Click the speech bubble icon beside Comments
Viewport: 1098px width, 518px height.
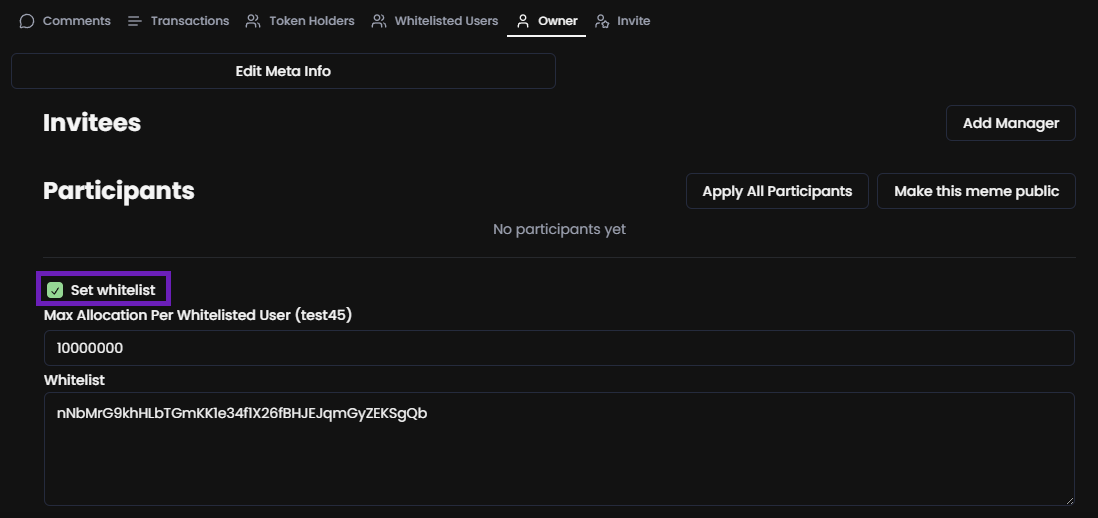pyautogui.click(x=27, y=21)
